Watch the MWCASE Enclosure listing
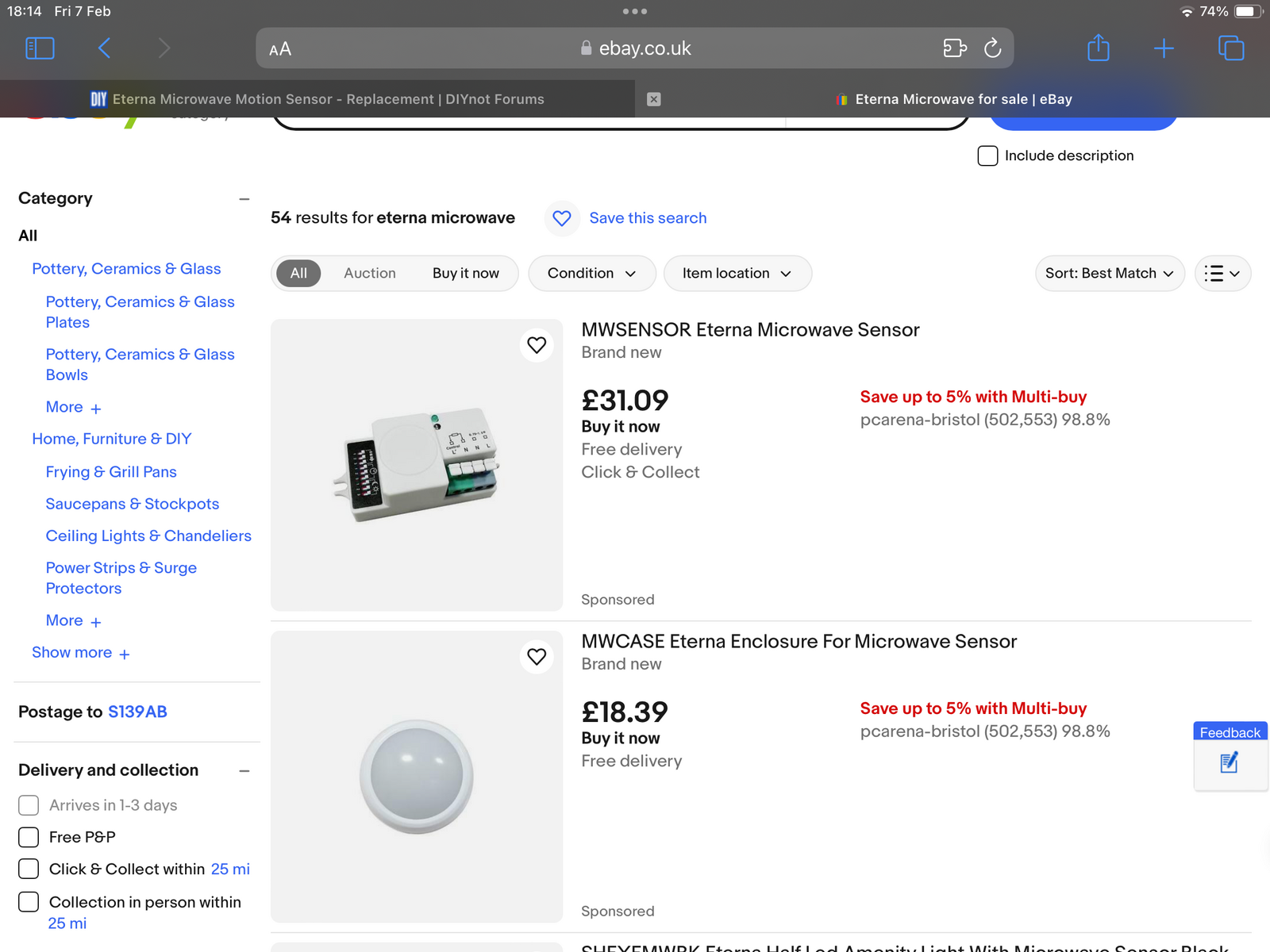Image resolution: width=1270 pixels, height=952 pixels. pyautogui.click(x=537, y=657)
